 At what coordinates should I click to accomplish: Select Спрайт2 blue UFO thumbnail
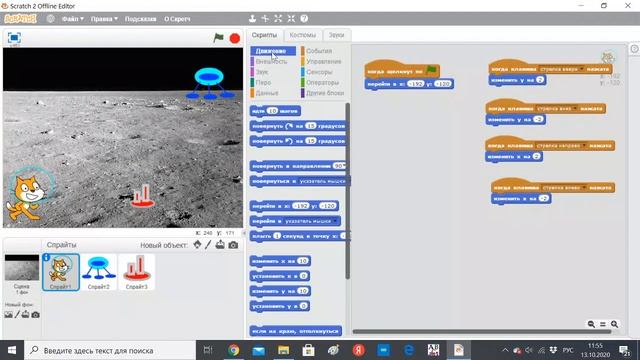98,272
